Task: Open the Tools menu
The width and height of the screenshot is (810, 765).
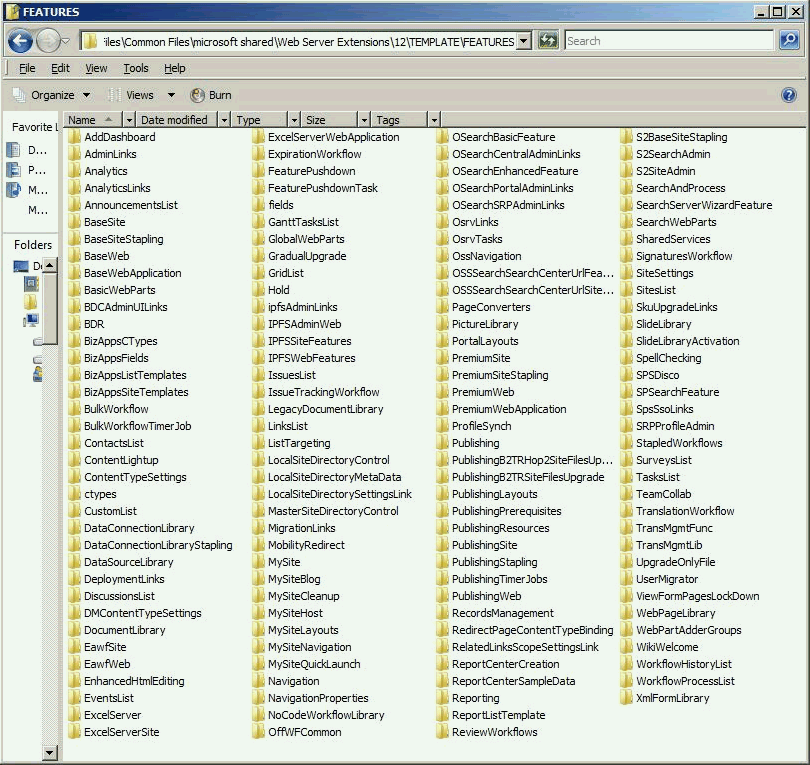Action: pyautogui.click(x=136, y=68)
